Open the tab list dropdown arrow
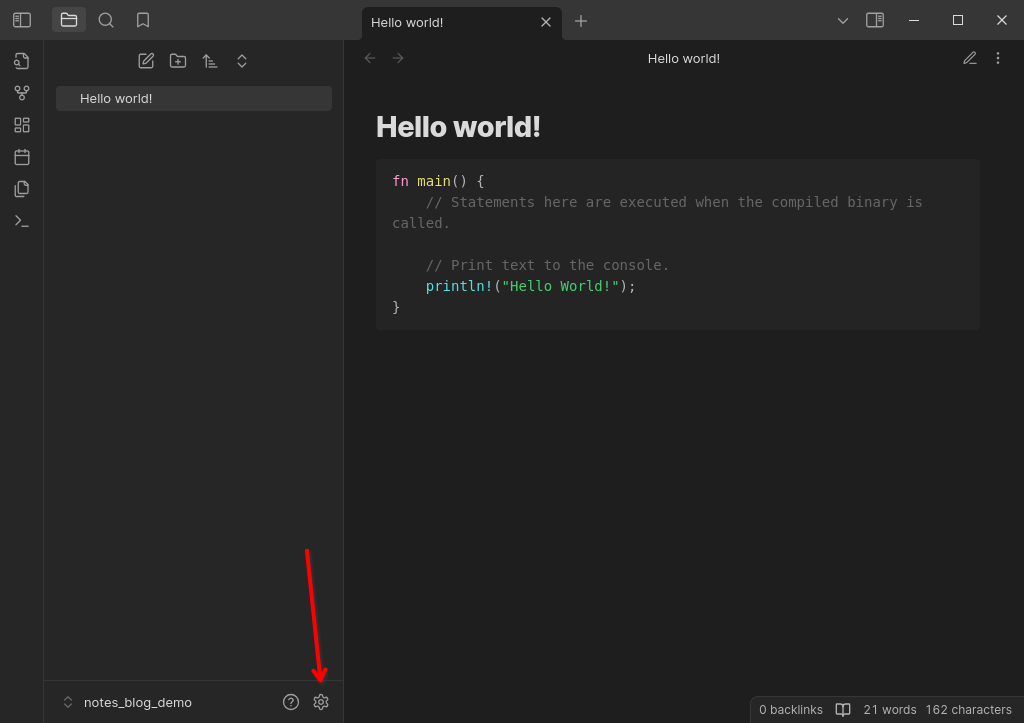Screen dimensions: 1024x723 tap(842, 21)
